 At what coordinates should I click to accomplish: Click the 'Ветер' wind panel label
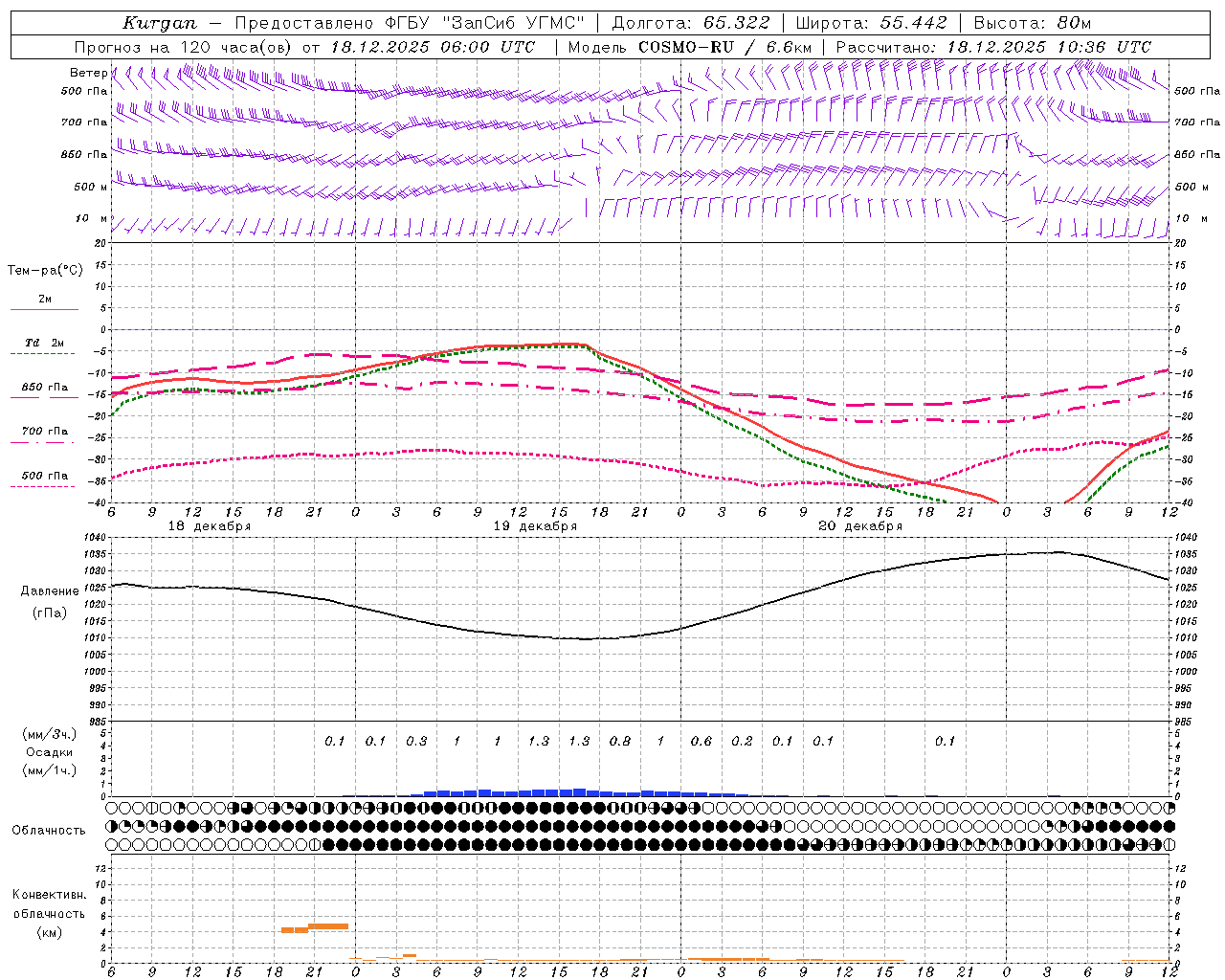tap(88, 73)
